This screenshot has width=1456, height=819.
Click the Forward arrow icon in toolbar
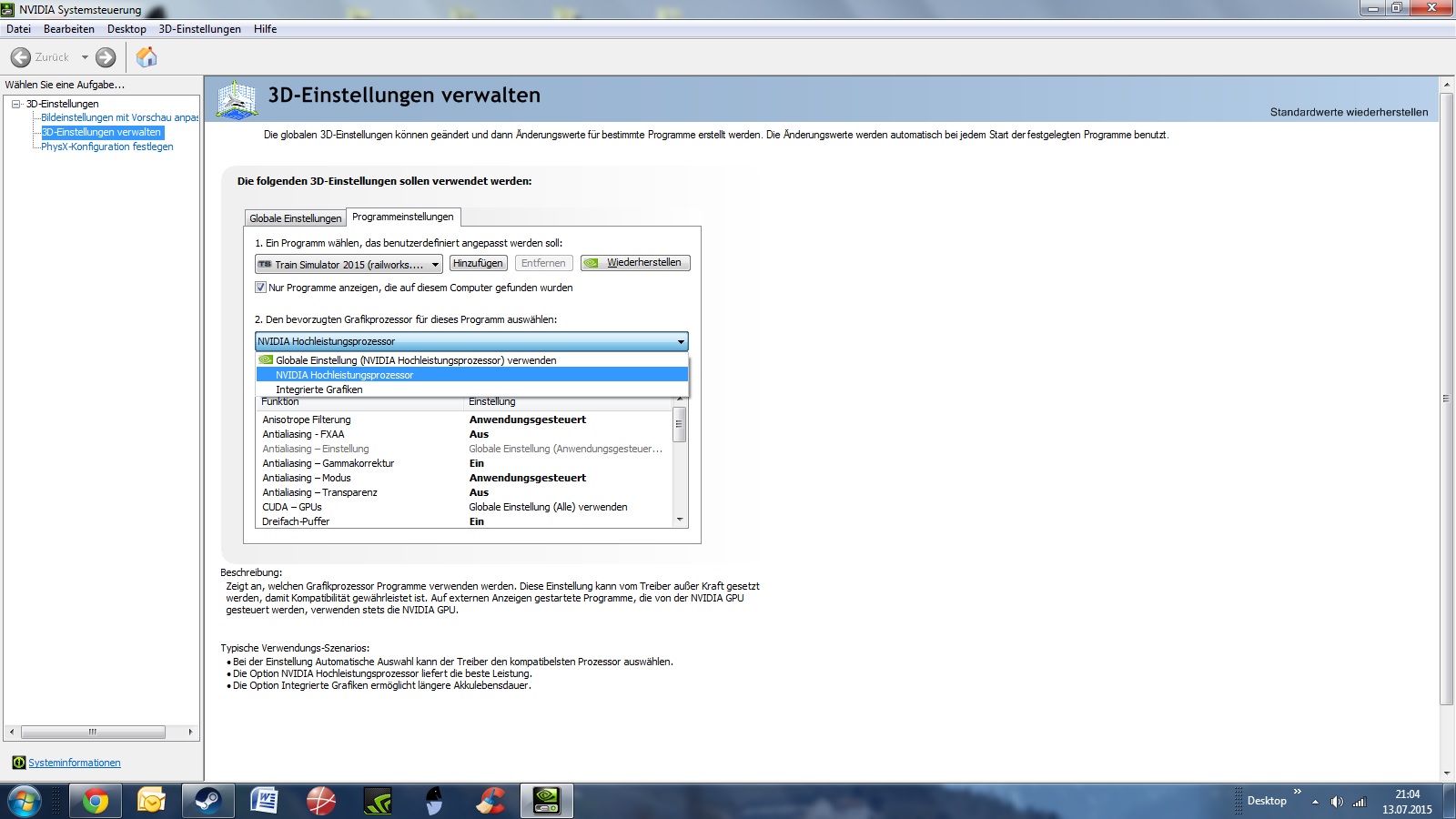106,57
